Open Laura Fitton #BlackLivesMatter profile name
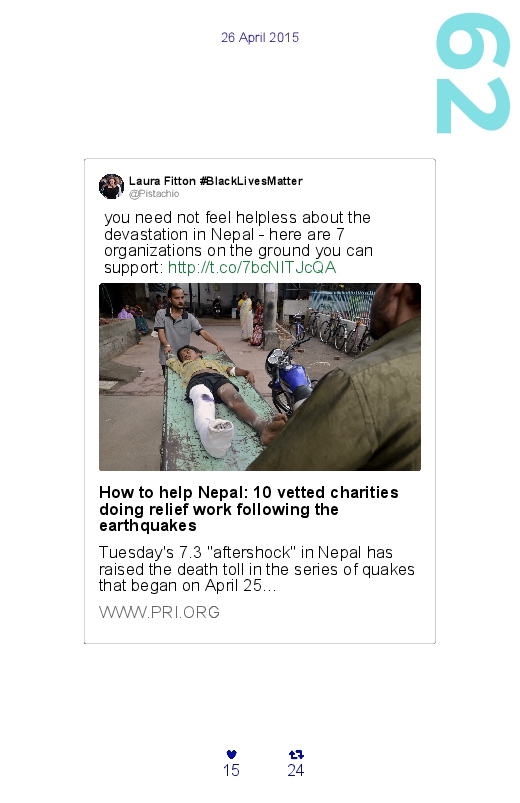The width and height of the screenshot is (520, 803). click(216, 181)
